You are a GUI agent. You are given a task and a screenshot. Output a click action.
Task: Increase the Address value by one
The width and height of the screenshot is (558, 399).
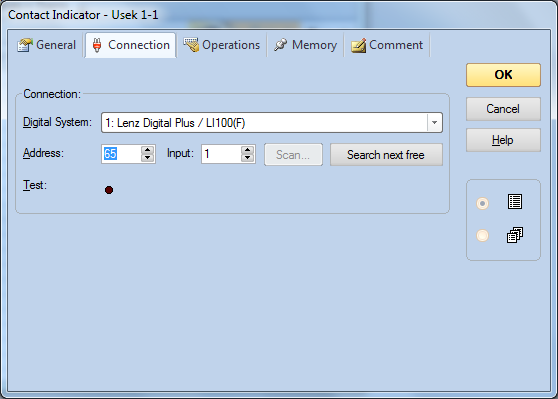click(x=147, y=150)
